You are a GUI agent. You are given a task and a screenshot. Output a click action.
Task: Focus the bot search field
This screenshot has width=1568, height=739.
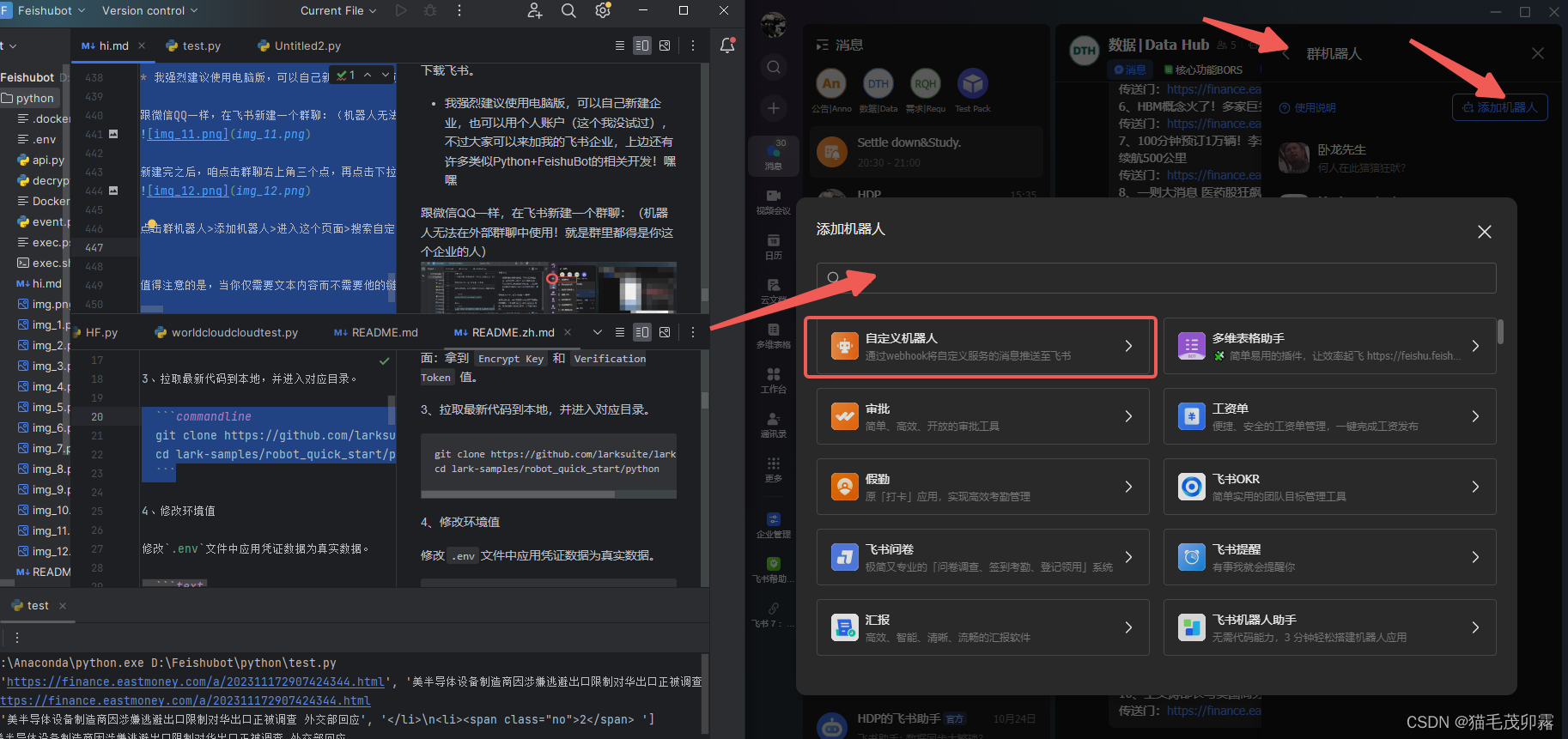click(x=1156, y=277)
